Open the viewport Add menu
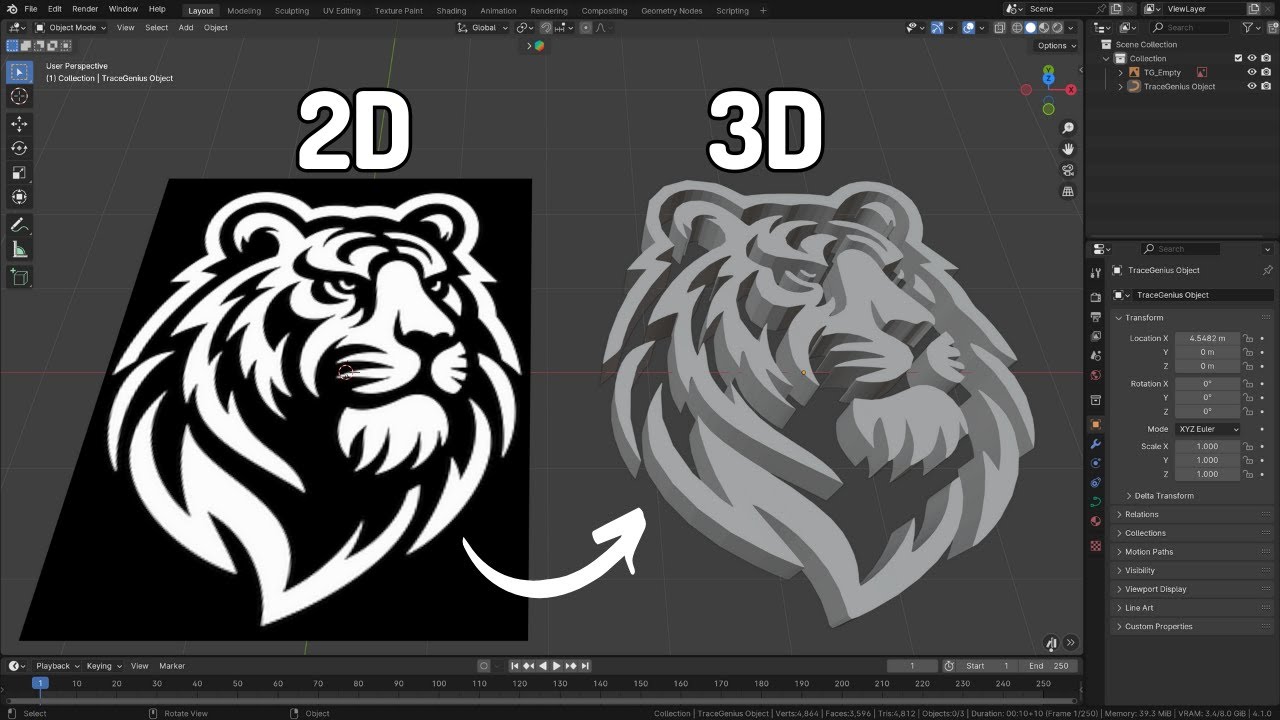Image resolution: width=1280 pixels, height=720 pixels. (x=186, y=28)
